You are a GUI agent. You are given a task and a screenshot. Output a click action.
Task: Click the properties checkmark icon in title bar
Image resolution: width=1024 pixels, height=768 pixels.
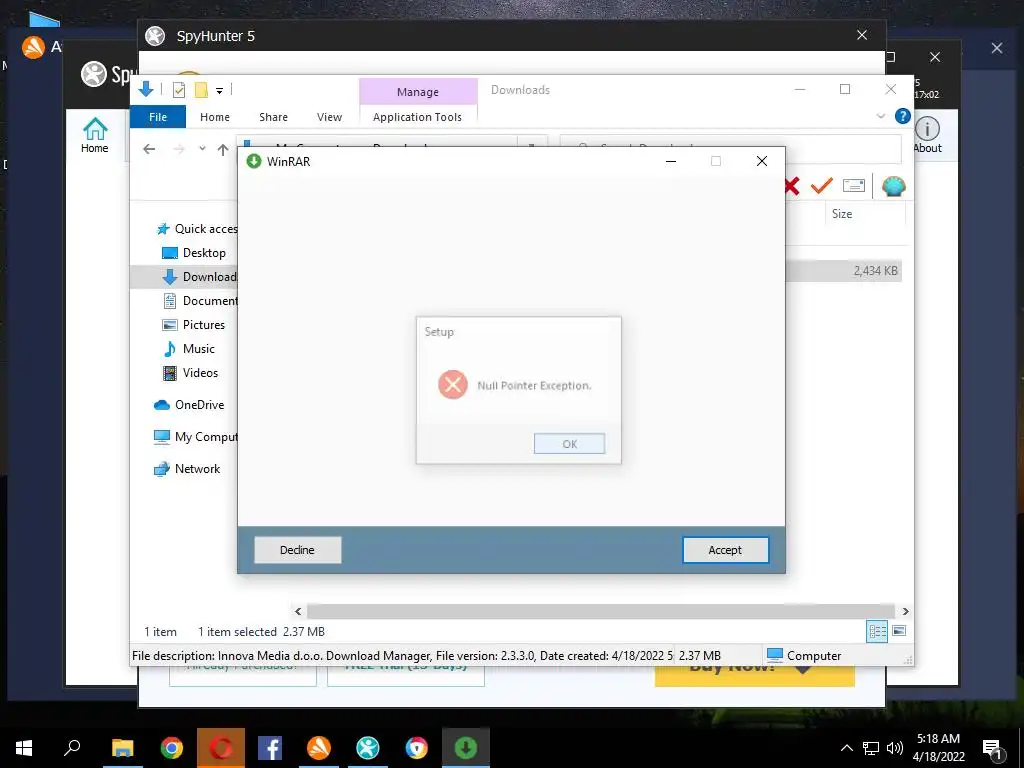click(179, 90)
